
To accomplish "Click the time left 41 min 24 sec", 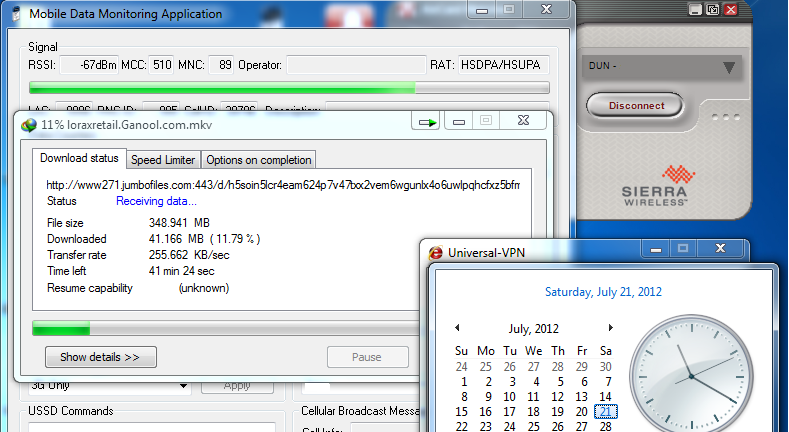I will [x=182, y=271].
